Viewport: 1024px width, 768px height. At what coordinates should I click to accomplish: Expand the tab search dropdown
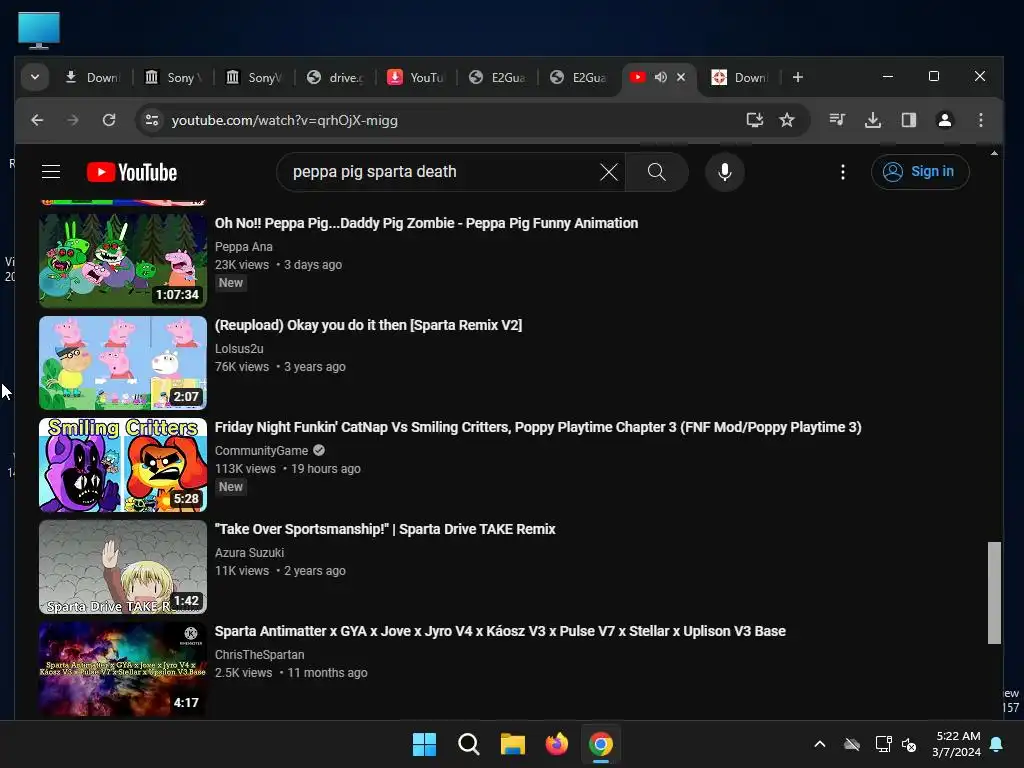point(35,77)
